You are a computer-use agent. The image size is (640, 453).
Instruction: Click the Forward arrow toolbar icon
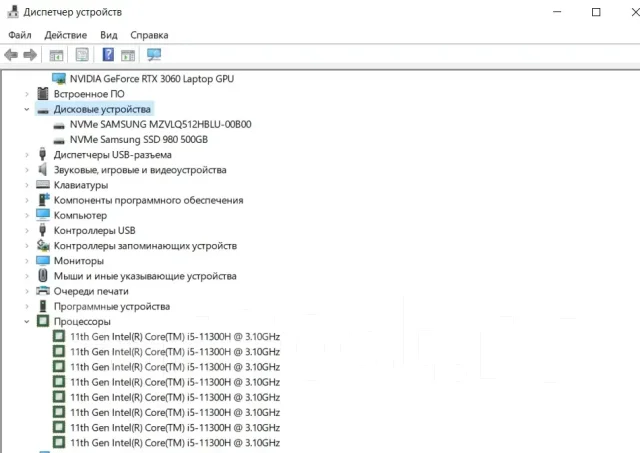[30, 55]
